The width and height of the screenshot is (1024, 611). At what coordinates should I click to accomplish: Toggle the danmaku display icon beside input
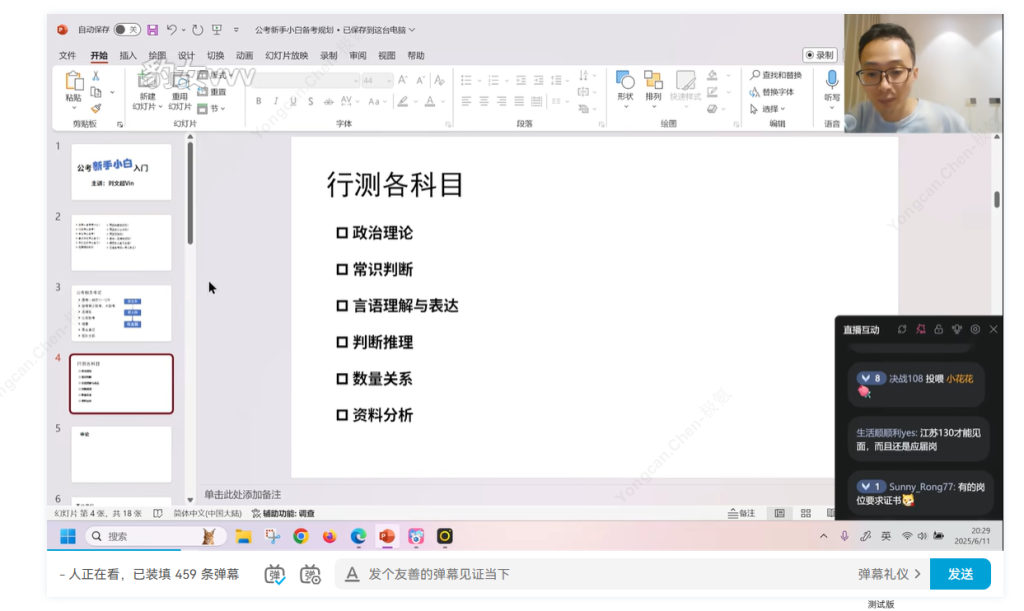click(275, 574)
